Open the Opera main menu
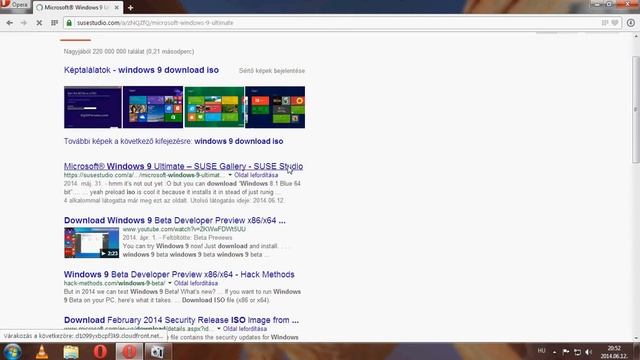The height and width of the screenshot is (360, 640). pyautogui.click(x=14, y=5)
